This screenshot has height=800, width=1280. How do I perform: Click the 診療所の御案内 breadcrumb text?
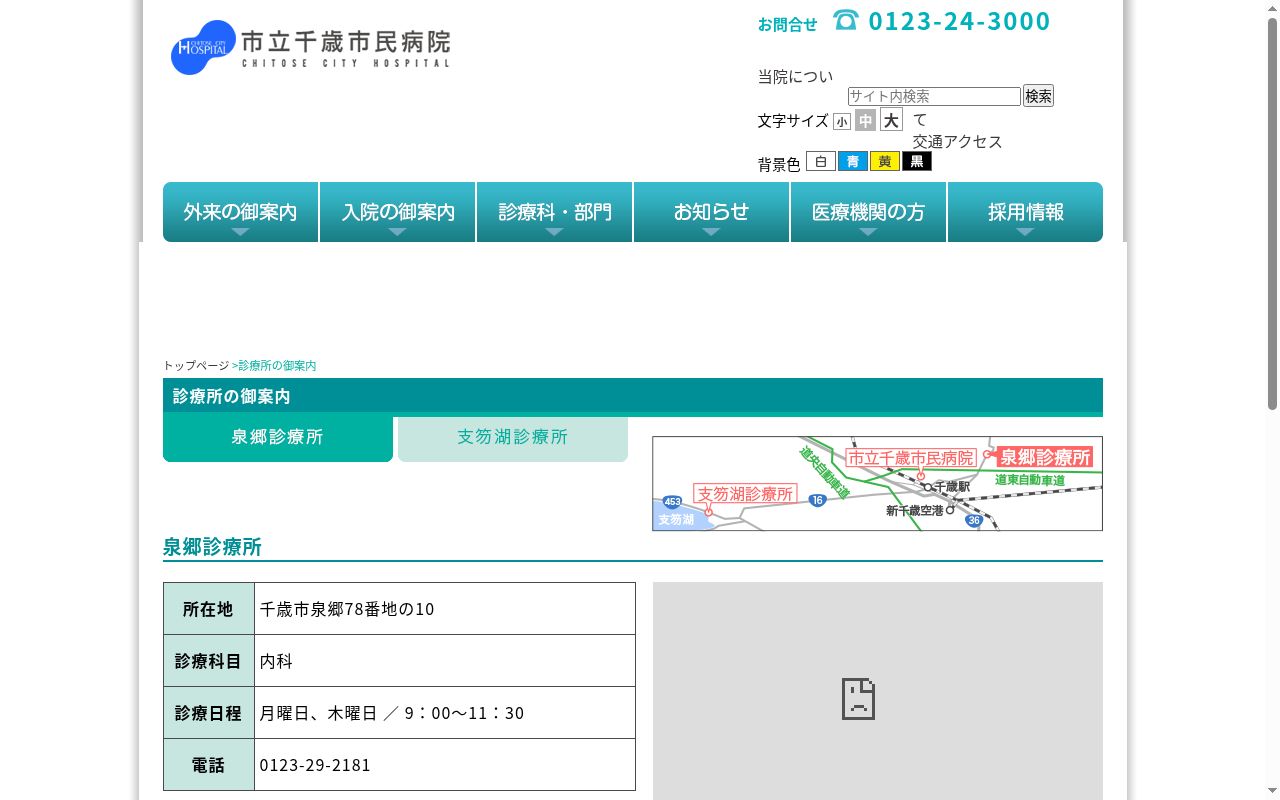point(277,366)
